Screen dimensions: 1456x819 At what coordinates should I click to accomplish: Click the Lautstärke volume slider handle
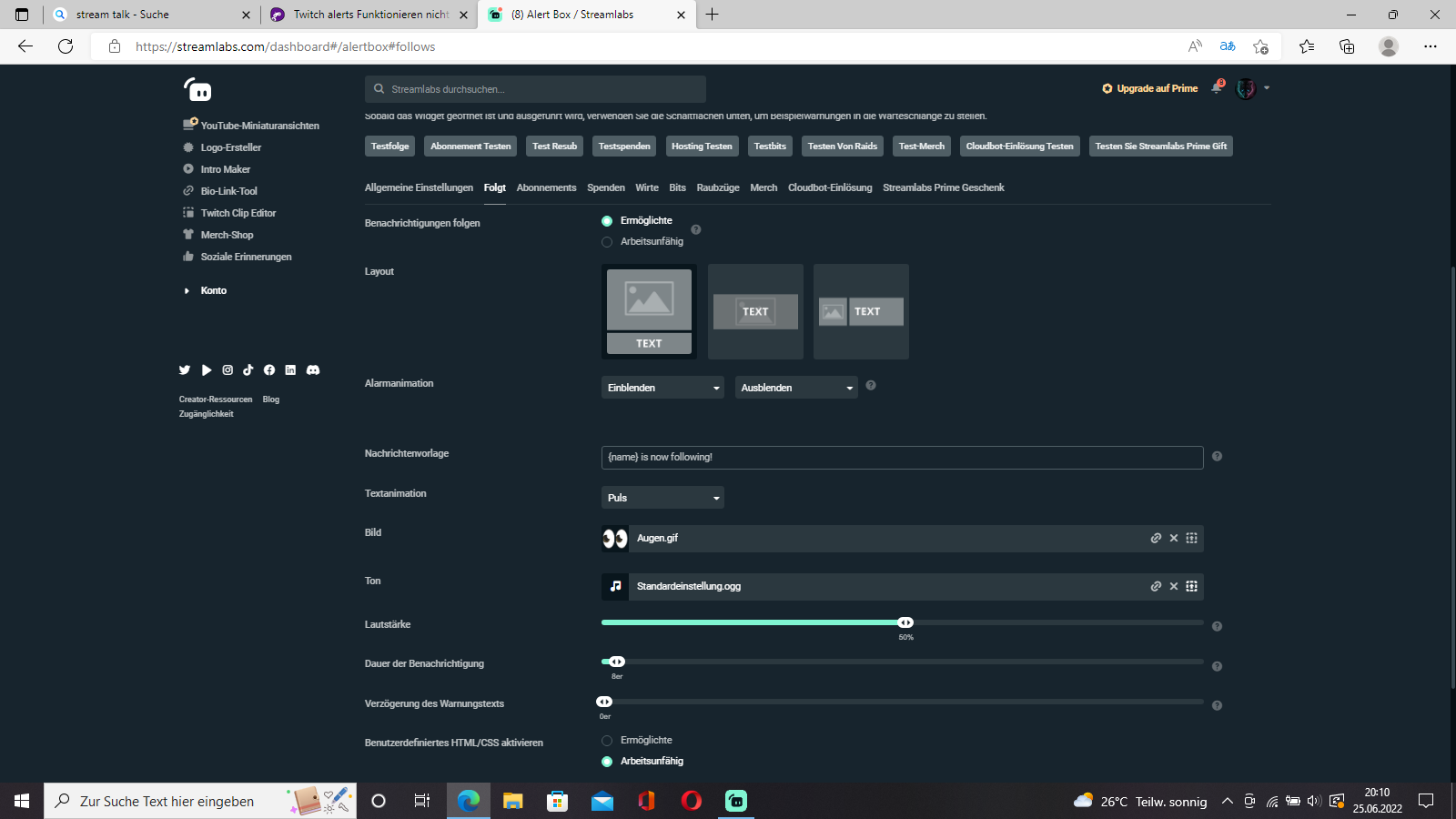905,622
